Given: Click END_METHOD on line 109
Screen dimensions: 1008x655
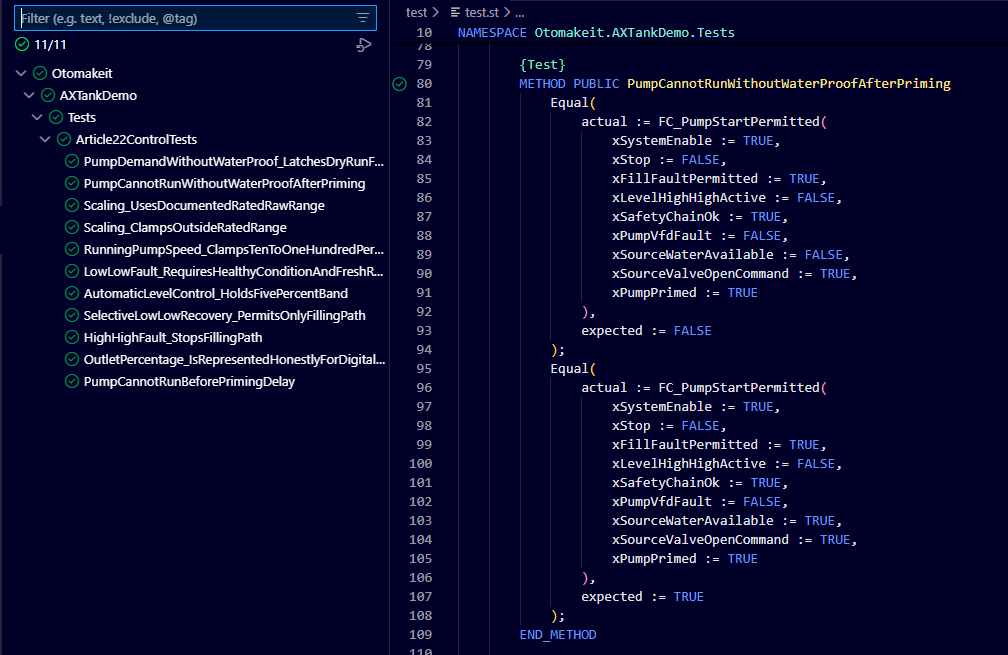Looking at the screenshot, I should [557, 634].
